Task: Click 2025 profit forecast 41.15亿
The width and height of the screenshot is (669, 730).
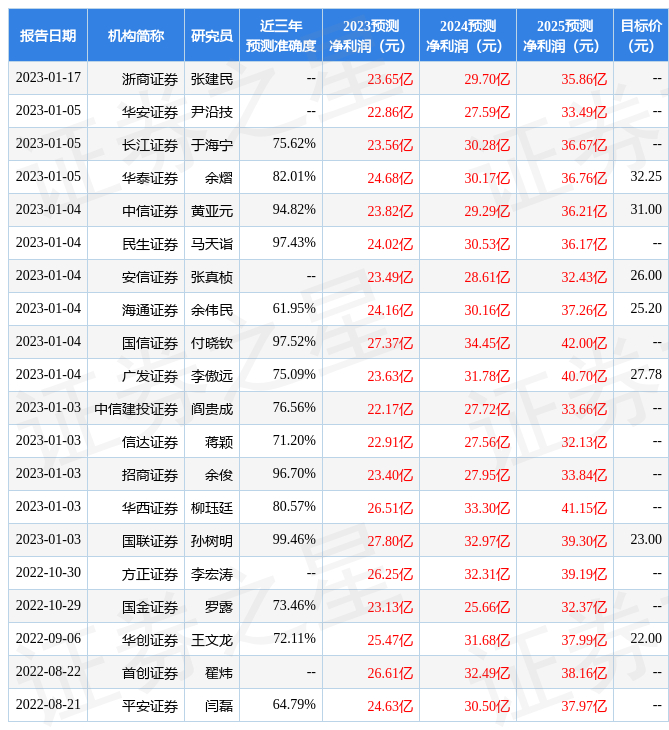Action: (584, 508)
